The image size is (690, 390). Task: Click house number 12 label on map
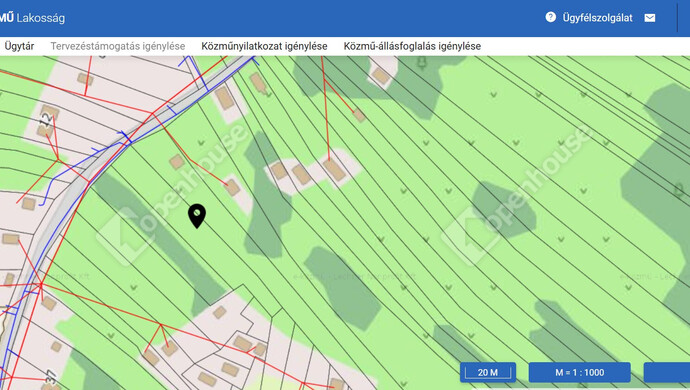coord(47,121)
